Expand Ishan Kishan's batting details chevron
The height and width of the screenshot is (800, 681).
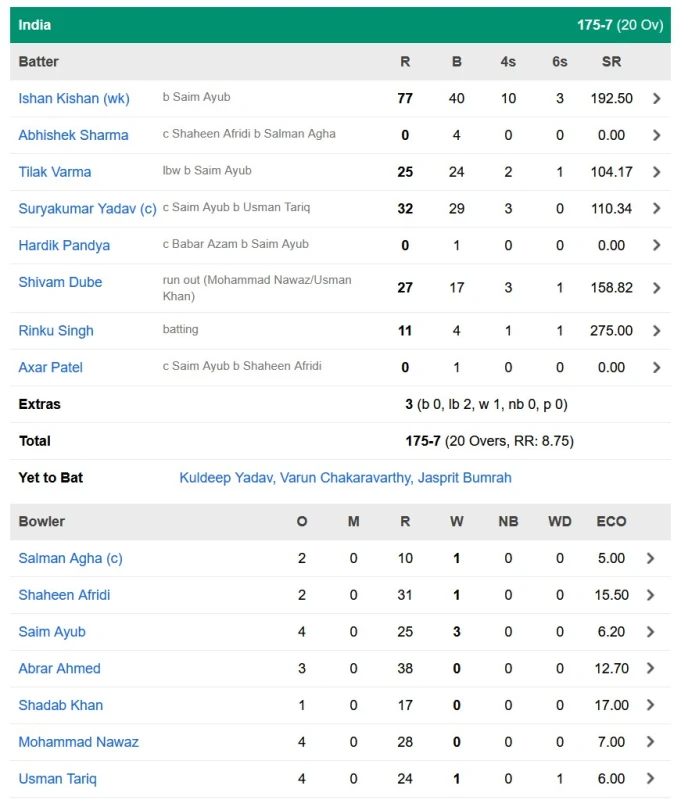tap(657, 98)
